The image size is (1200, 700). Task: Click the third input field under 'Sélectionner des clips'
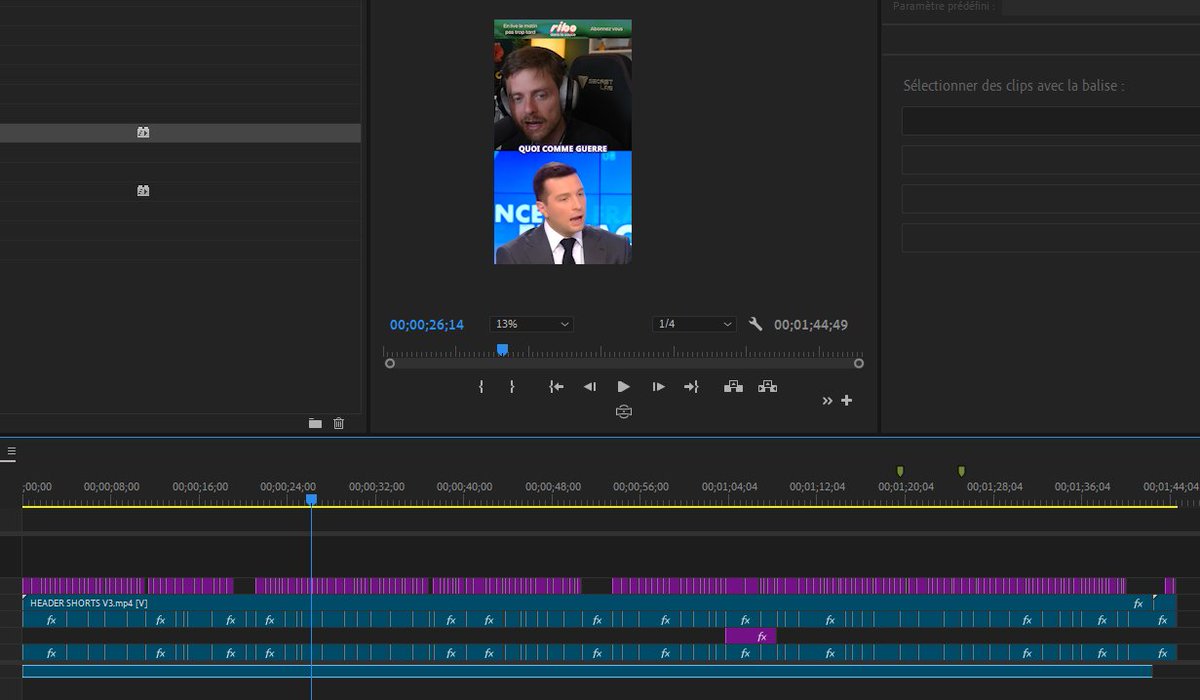pos(1051,199)
